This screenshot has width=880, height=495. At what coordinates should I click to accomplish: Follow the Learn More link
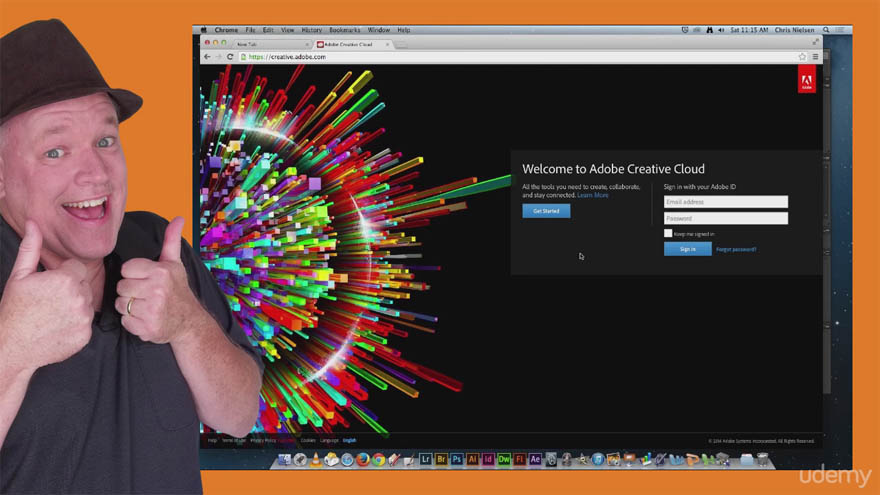[593, 195]
